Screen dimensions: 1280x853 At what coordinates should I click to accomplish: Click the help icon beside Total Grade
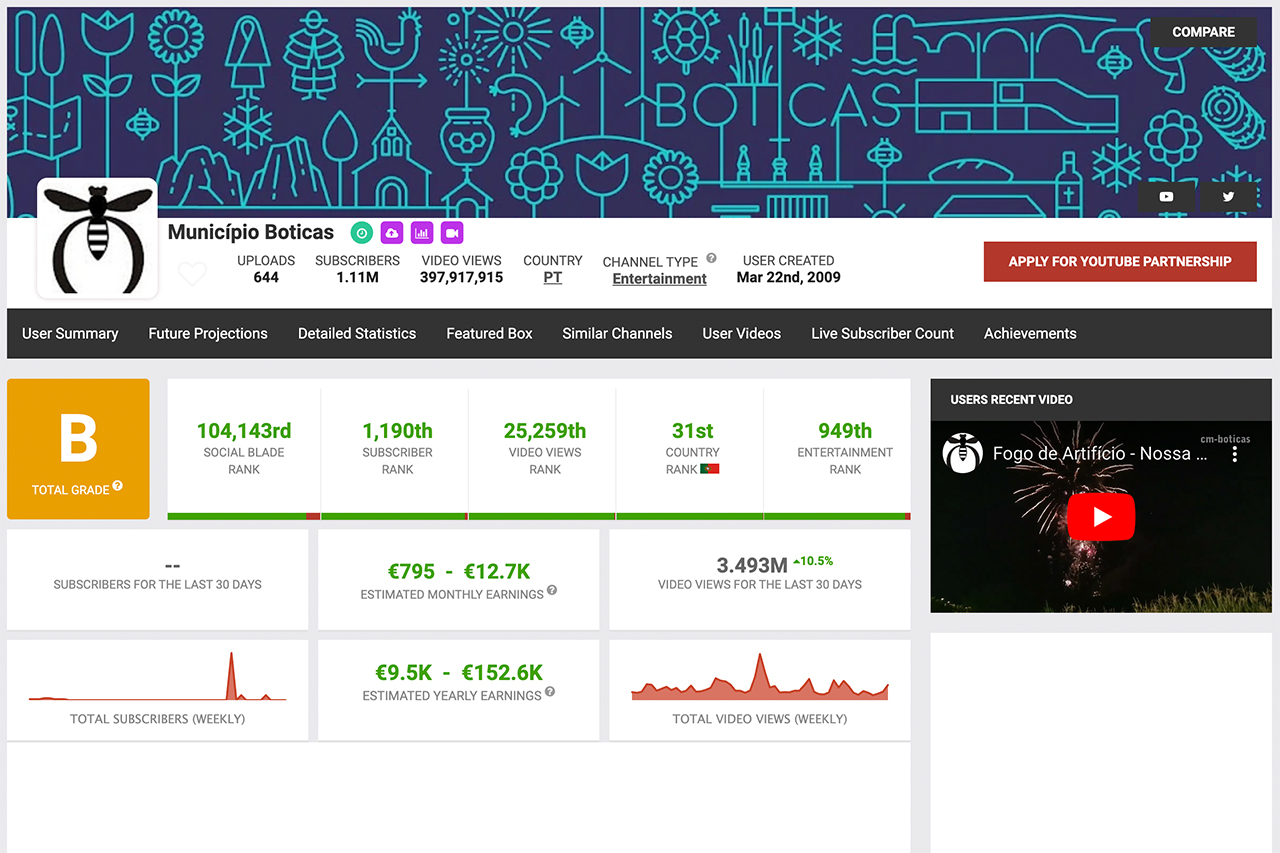click(118, 486)
